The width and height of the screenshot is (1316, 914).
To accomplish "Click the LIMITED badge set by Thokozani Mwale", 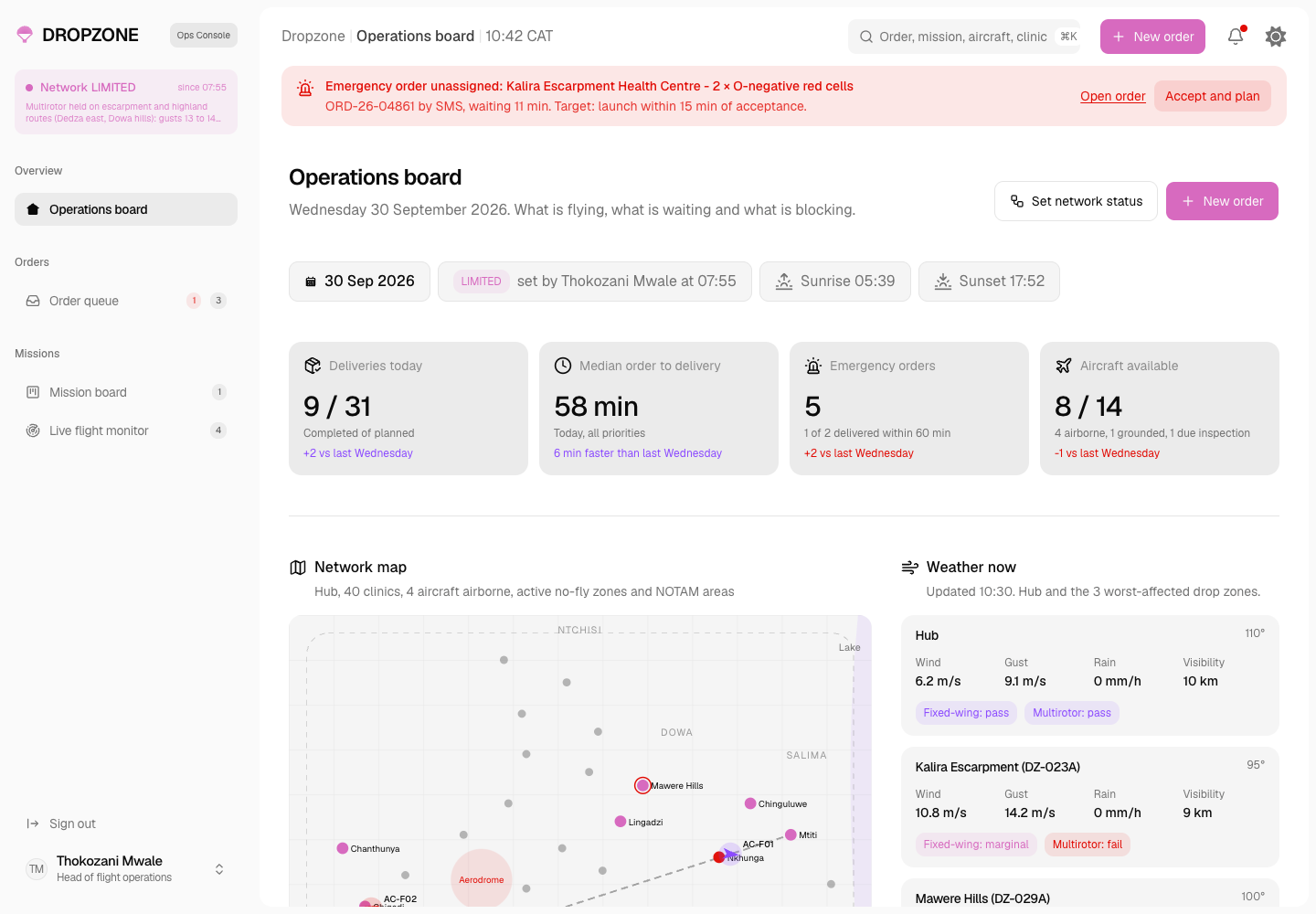I will coord(481,282).
